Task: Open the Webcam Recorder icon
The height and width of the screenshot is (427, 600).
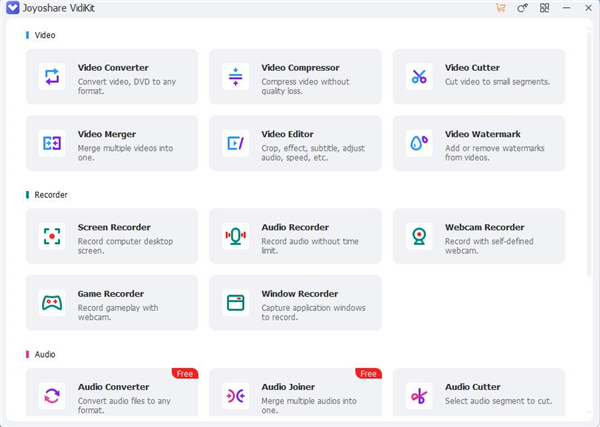Action: pyautogui.click(x=418, y=236)
